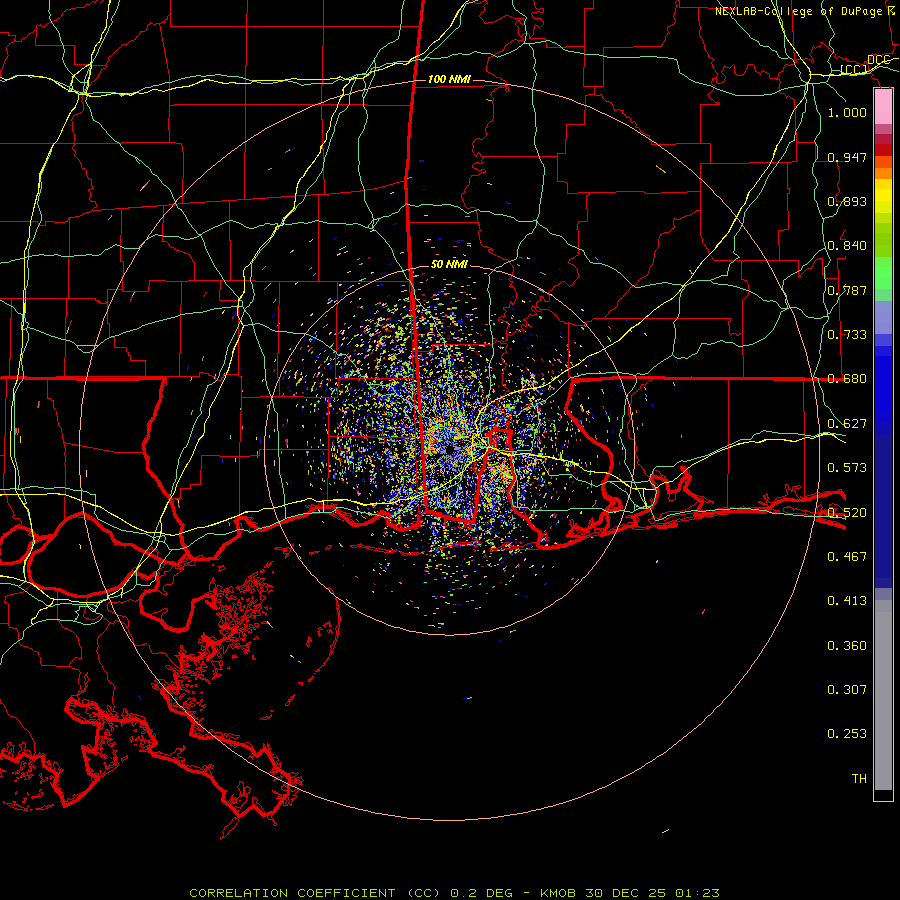Click the 0.573 legend value

(847, 468)
